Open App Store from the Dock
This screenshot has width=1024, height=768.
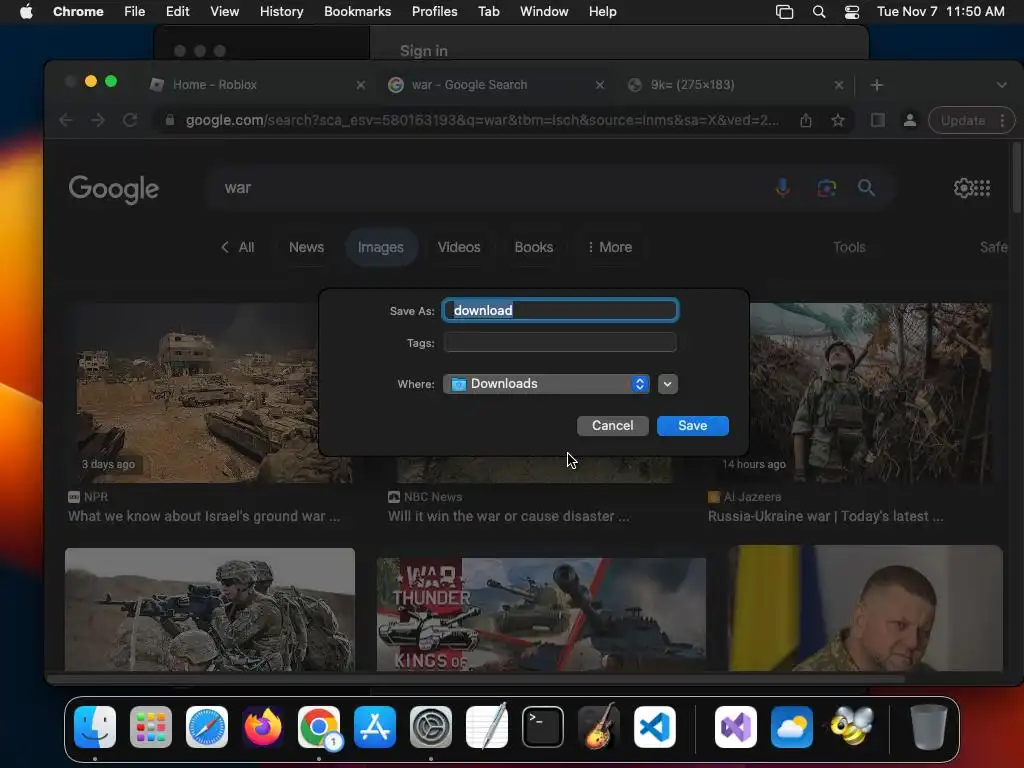(375, 727)
